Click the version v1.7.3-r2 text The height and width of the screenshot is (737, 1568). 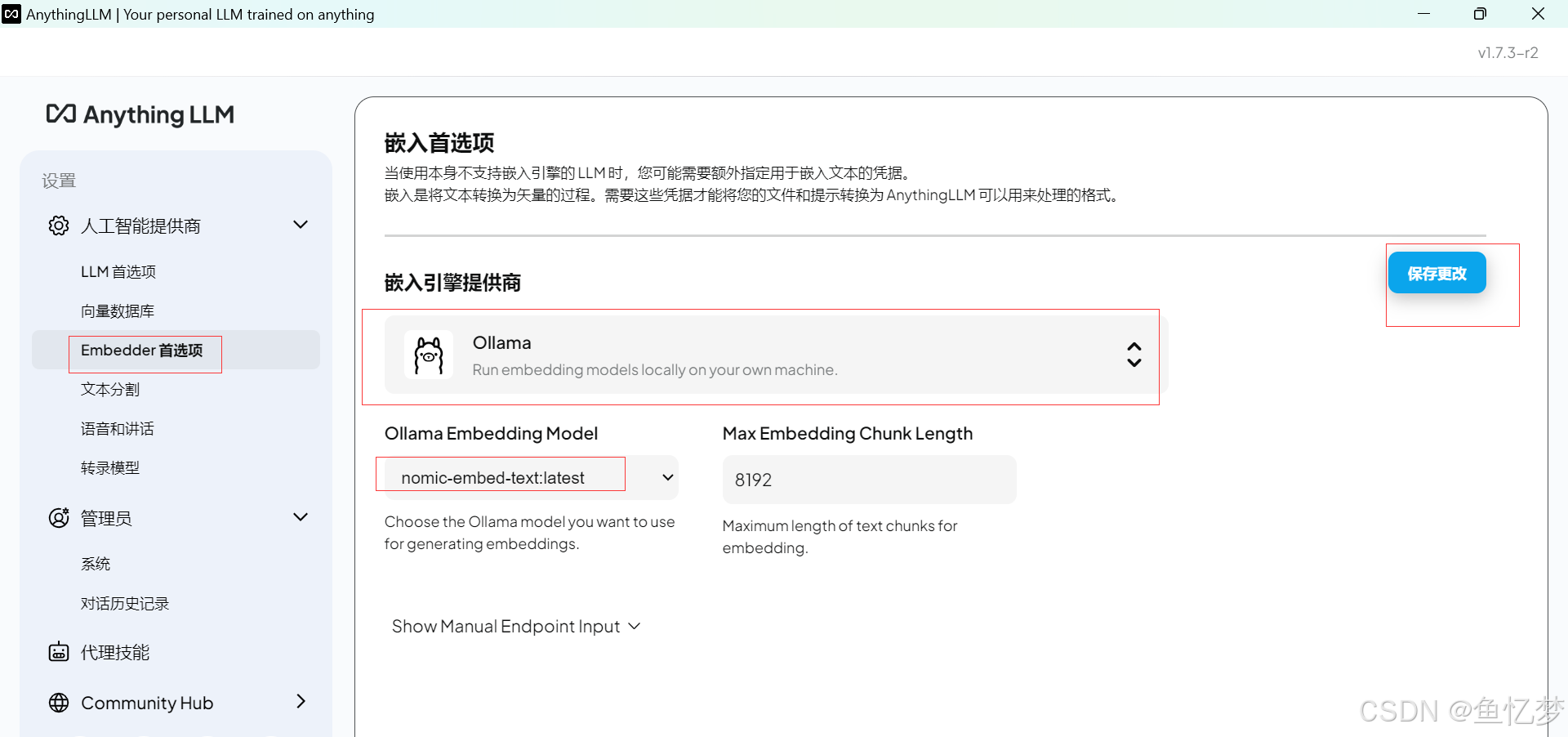(1508, 53)
